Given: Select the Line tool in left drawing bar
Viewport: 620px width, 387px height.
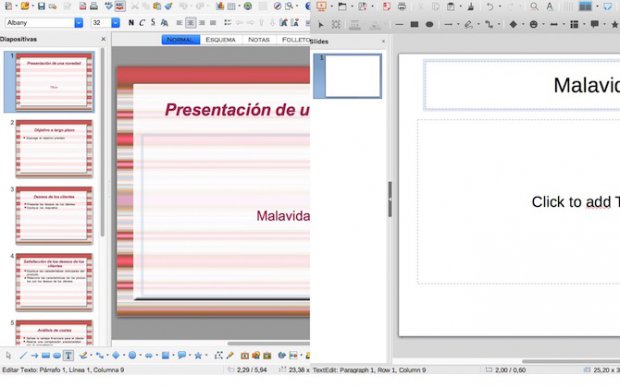Looking at the screenshot, I should [x=23, y=355].
